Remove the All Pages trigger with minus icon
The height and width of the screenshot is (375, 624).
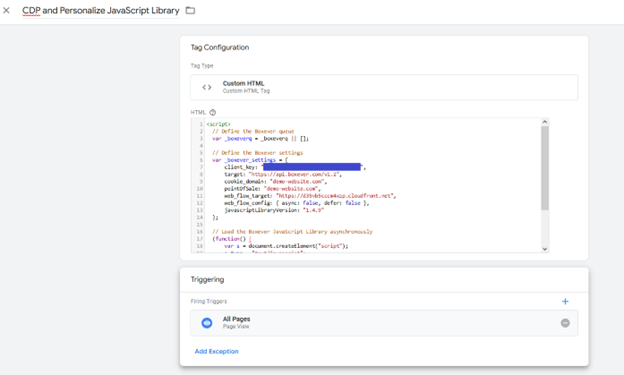point(565,323)
